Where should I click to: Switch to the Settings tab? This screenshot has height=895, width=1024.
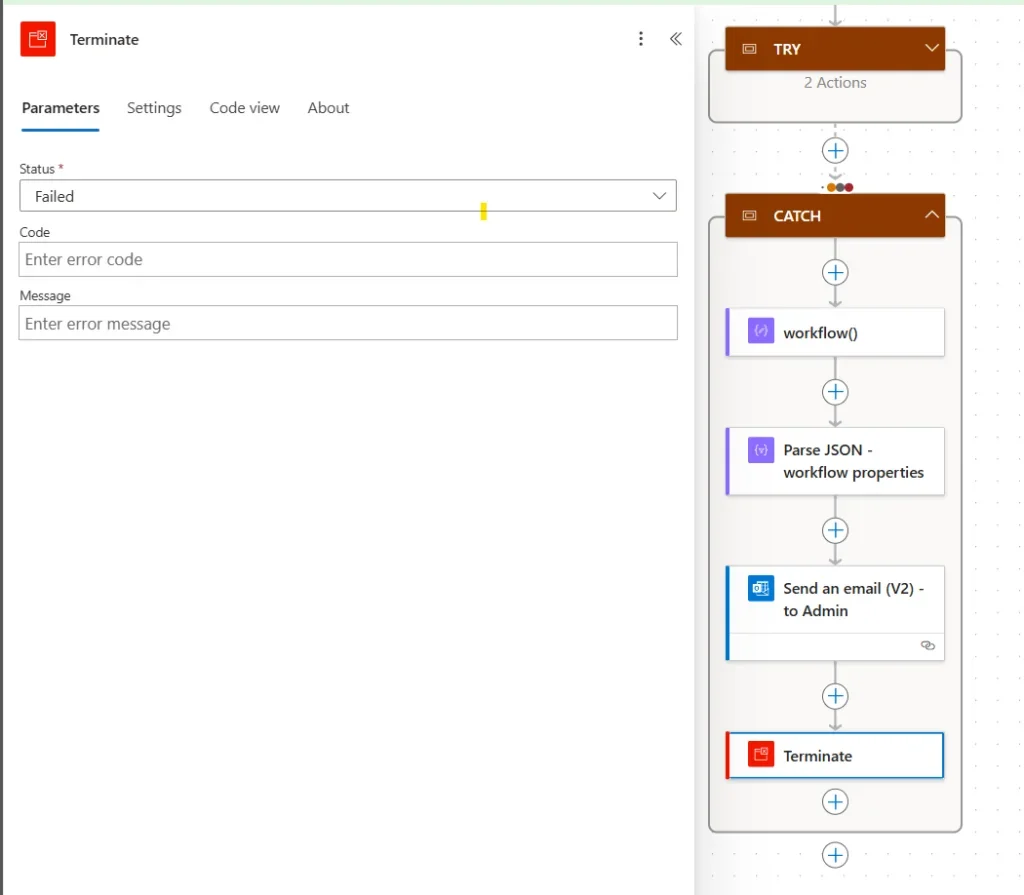pos(154,108)
